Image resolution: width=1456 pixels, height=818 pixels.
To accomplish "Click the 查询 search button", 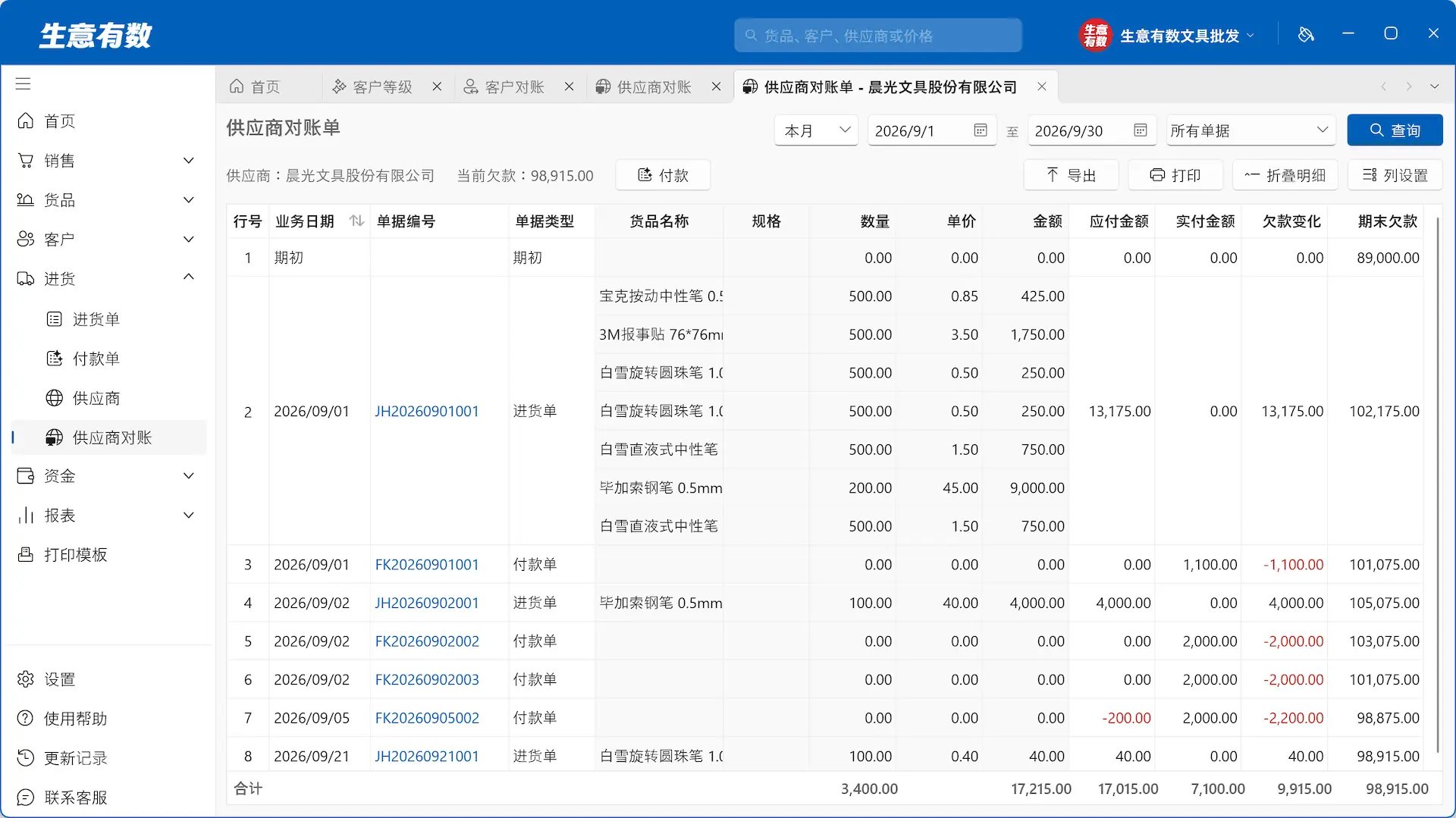I will click(x=1395, y=130).
